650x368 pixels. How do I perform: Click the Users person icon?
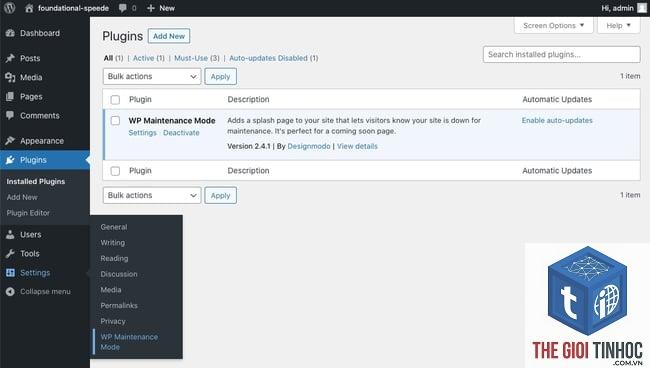click(10, 235)
